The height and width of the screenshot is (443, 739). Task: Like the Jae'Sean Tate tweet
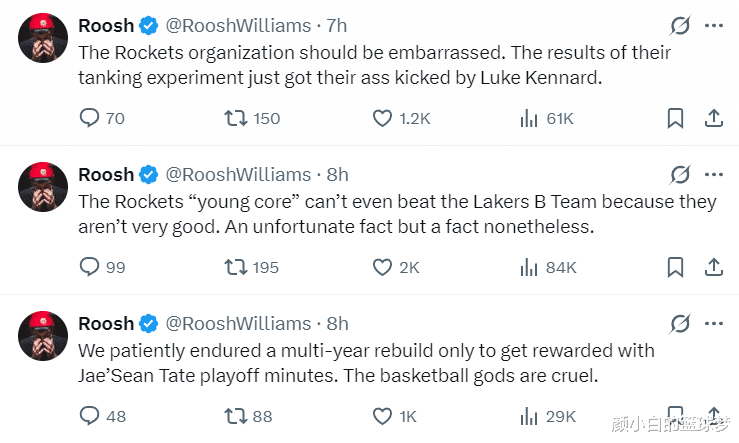click(382, 416)
